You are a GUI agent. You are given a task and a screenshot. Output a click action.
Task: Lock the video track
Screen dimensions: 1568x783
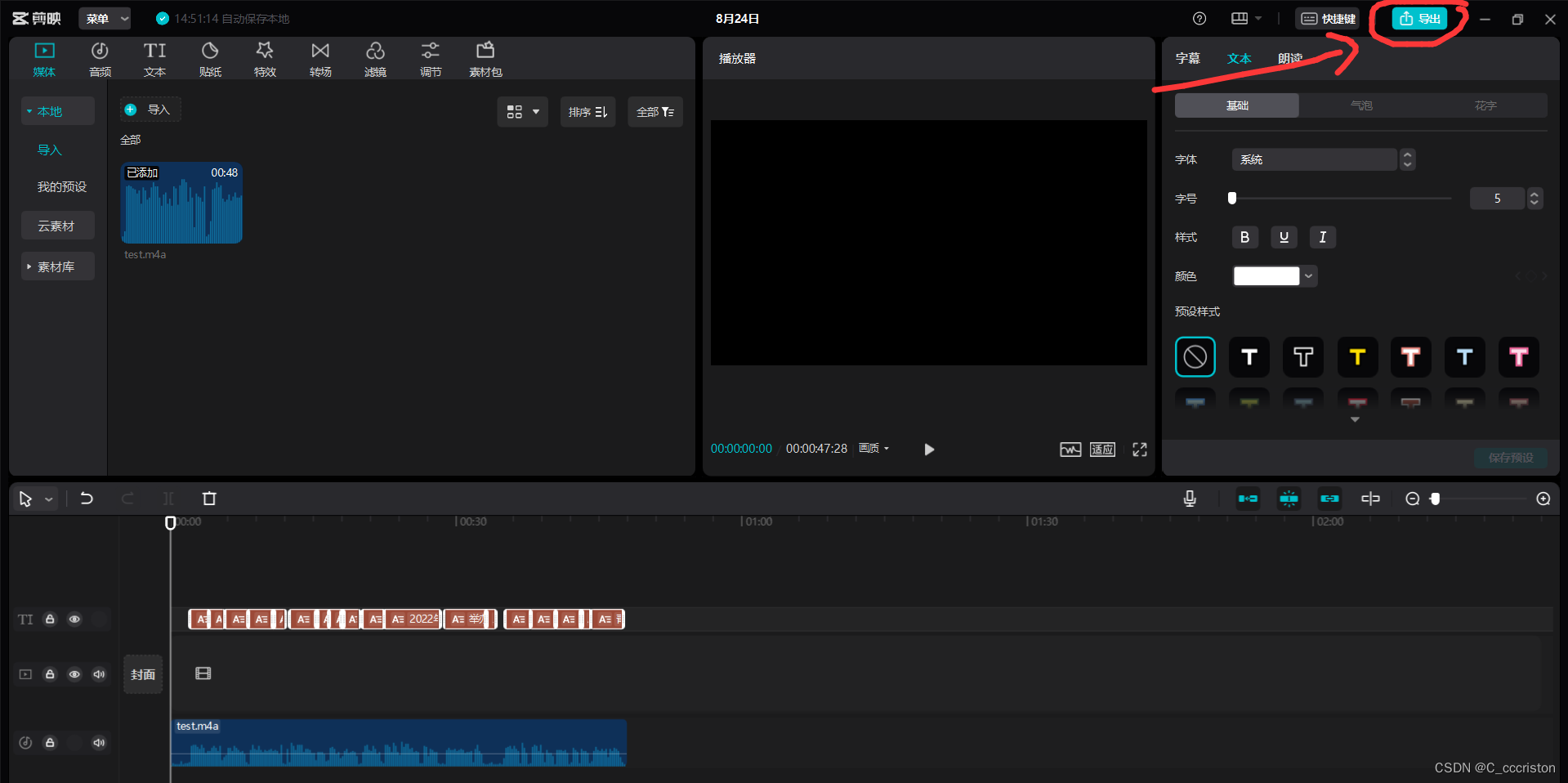[50, 674]
